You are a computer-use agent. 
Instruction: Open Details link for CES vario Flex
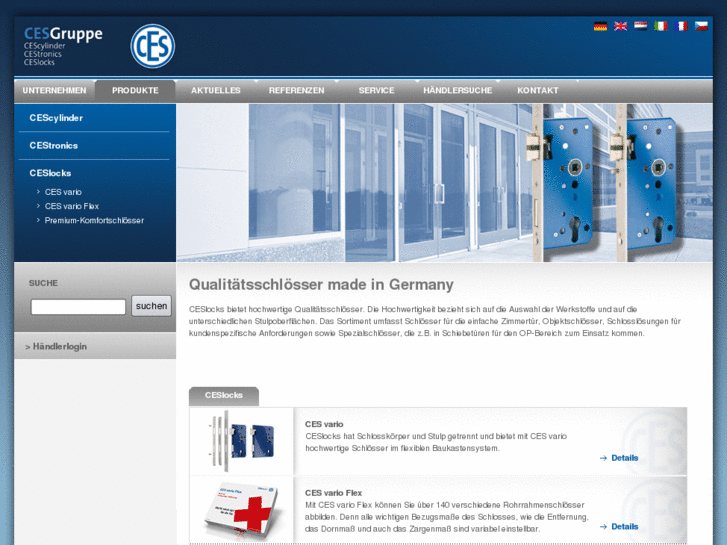(x=625, y=527)
